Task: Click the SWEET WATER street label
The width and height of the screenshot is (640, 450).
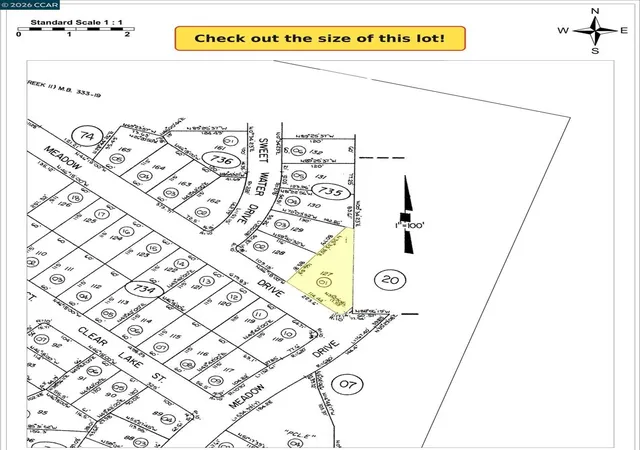Action: click(x=263, y=167)
